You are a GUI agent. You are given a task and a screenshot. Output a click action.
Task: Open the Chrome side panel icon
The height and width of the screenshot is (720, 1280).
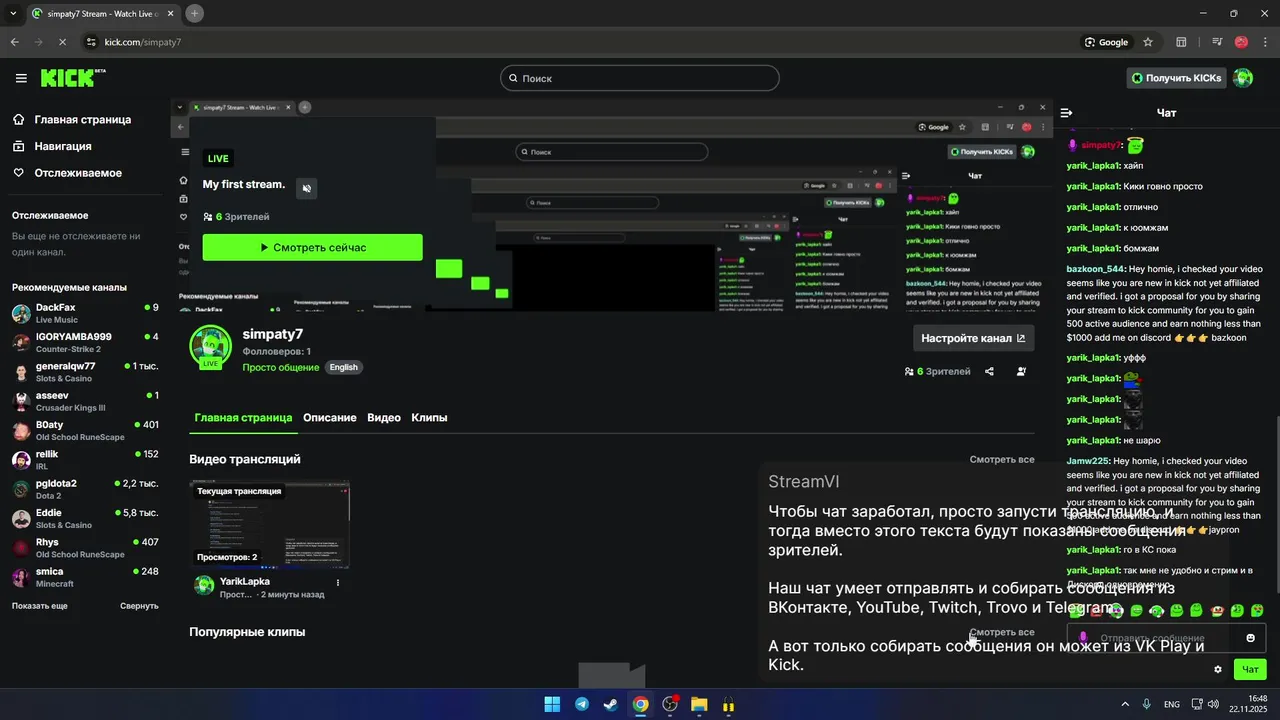[1181, 42]
